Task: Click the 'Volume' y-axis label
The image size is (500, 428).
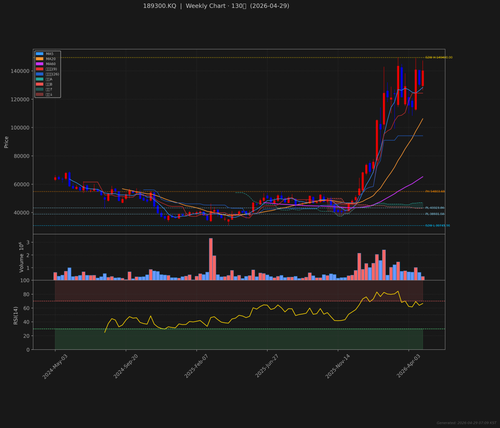Action: coord(22,263)
